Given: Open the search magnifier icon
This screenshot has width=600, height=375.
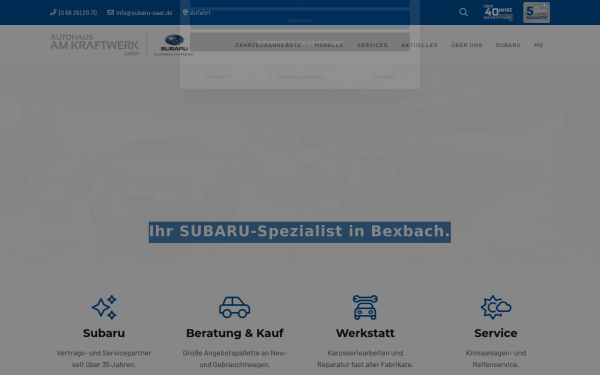Looking at the screenshot, I should [463, 12].
